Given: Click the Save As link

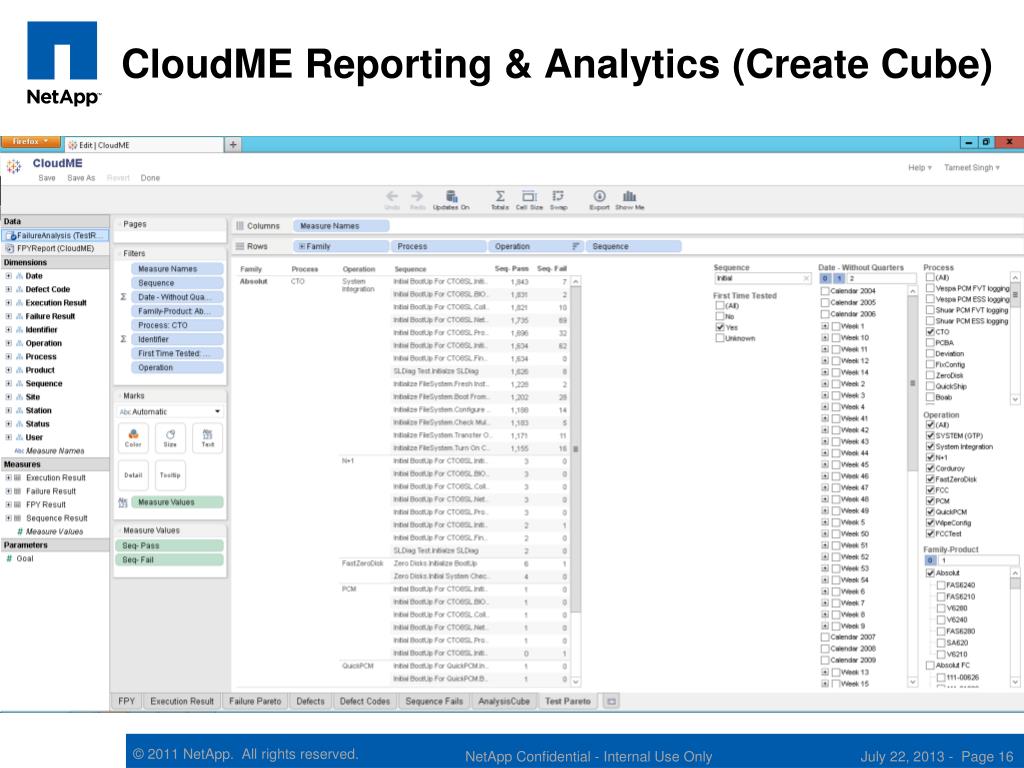Looking at the screenshot, I should point(81,178).
